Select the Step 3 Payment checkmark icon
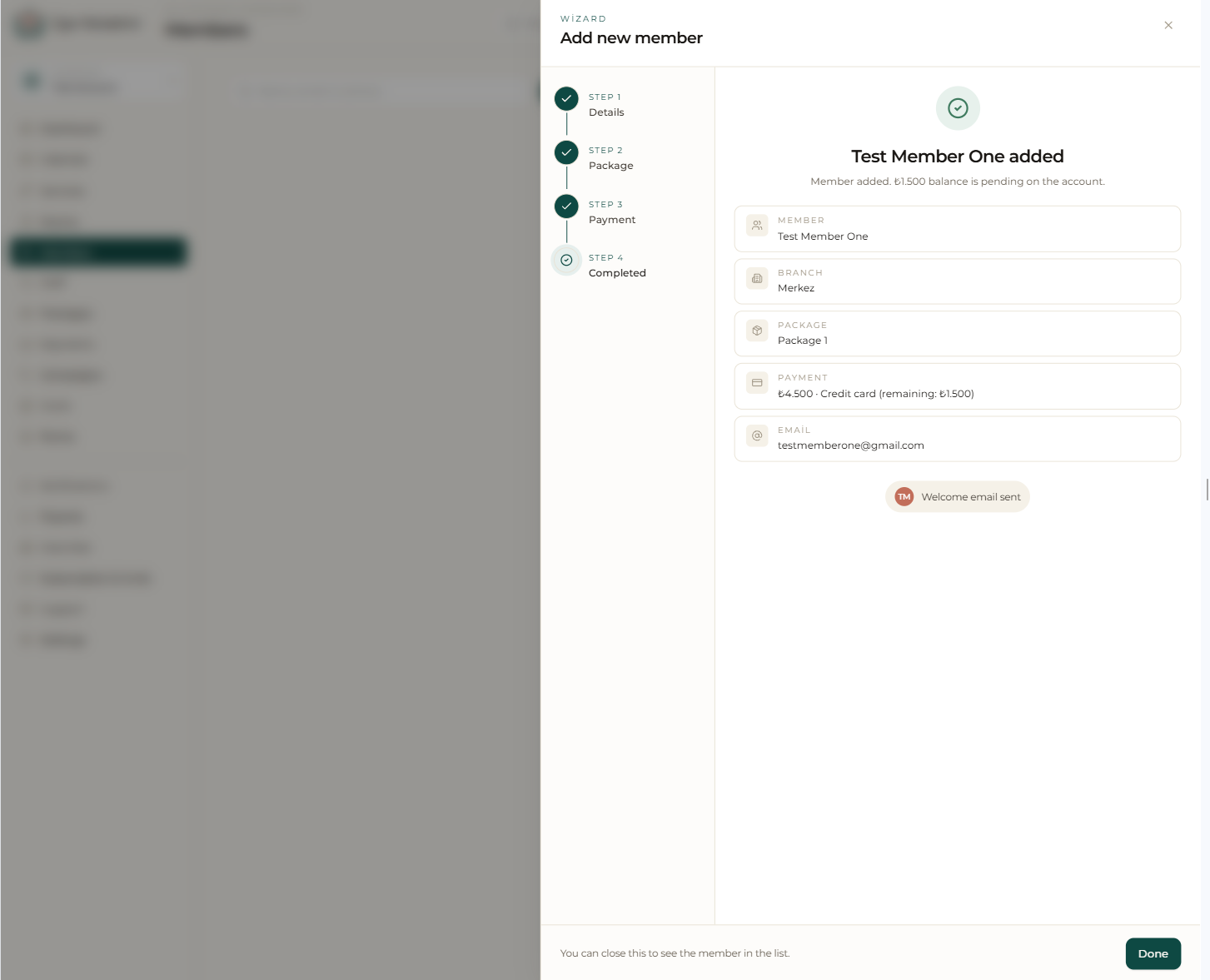This screenshot has width=1210, height=980. (566, 206)
